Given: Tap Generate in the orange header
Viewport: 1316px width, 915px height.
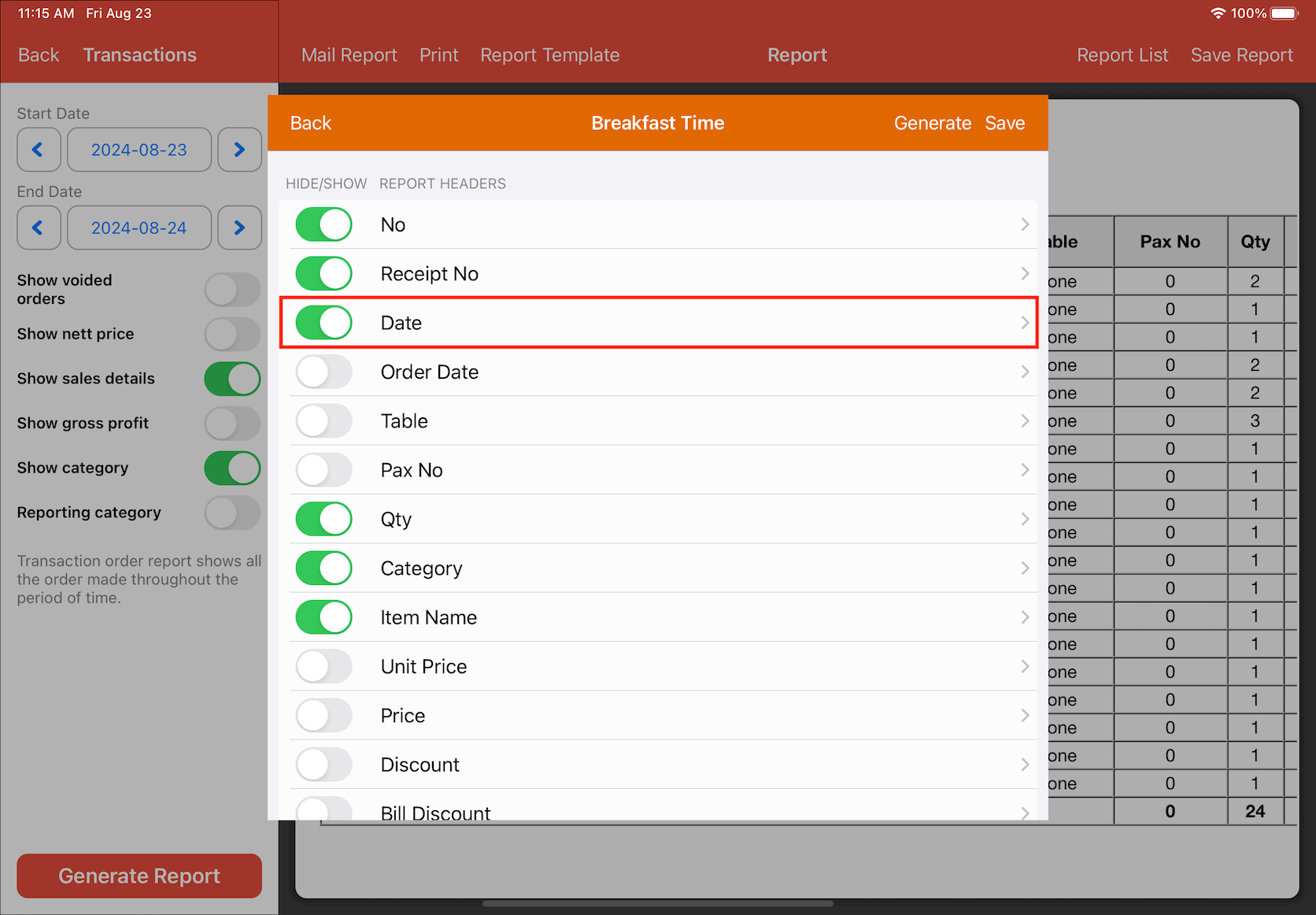Looking at the screenshot, I should [932, 123].
